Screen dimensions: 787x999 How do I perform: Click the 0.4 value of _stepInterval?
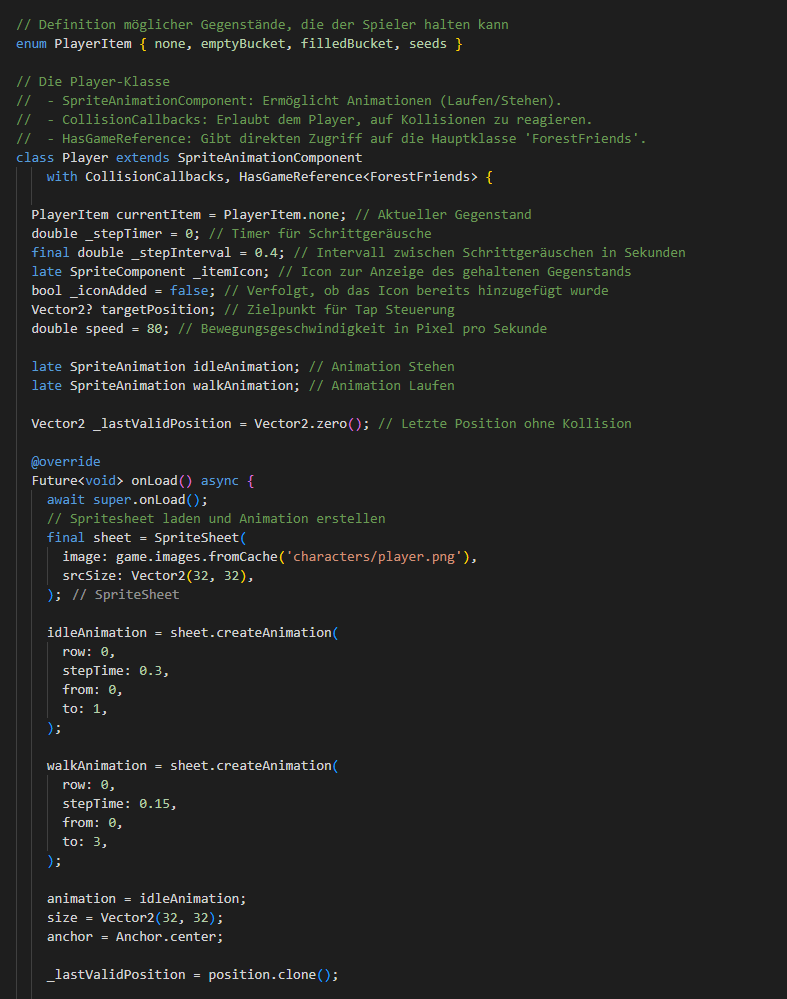point(265,253)
